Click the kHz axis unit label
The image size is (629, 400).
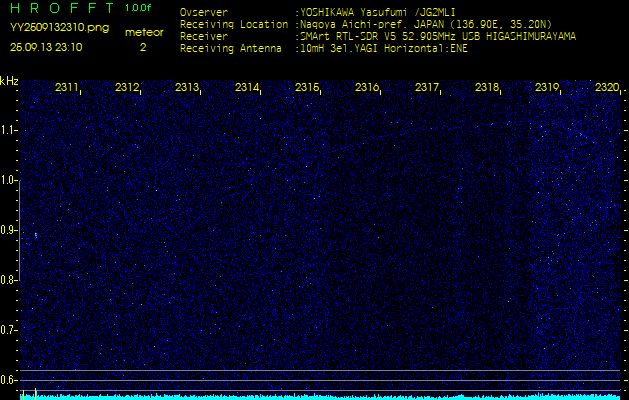(x=9, y=81)
